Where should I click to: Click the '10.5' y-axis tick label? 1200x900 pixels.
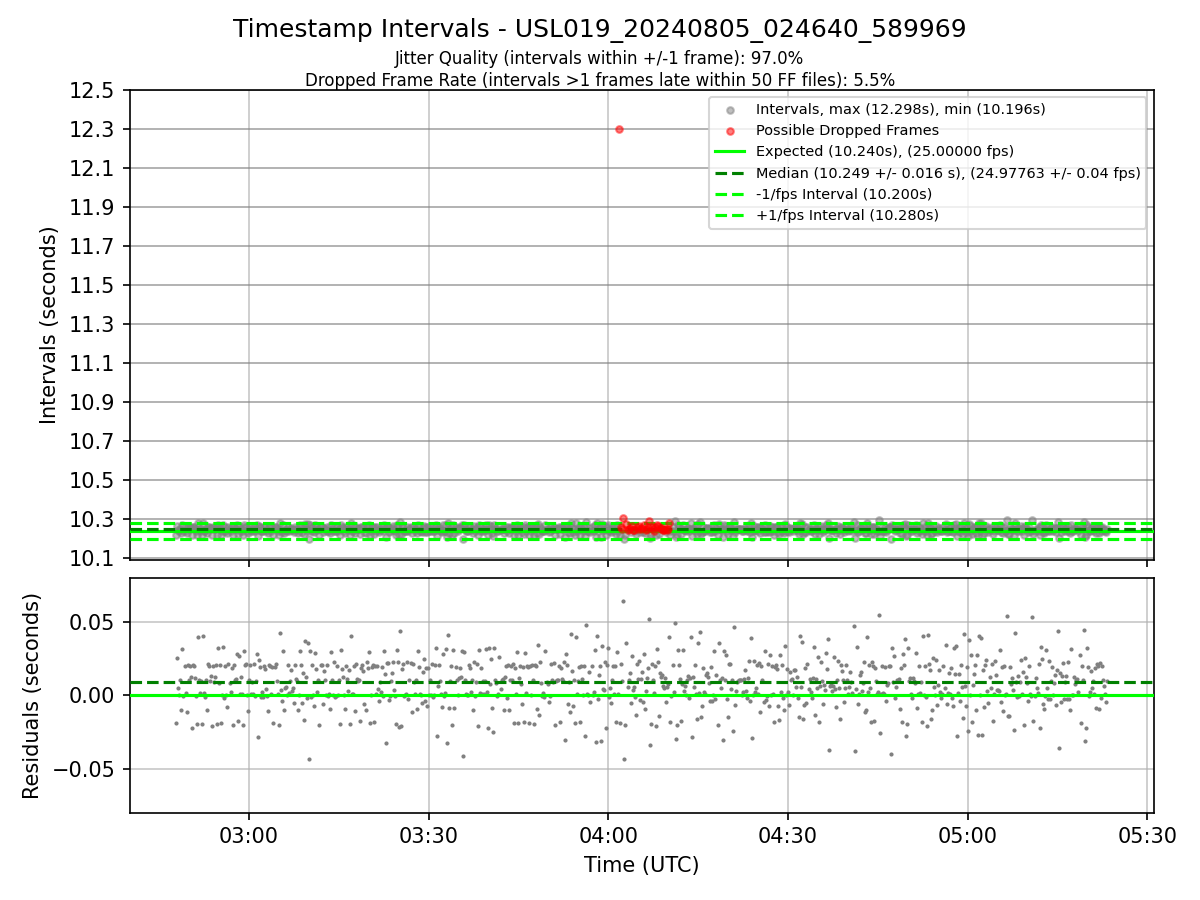point(92,481)
